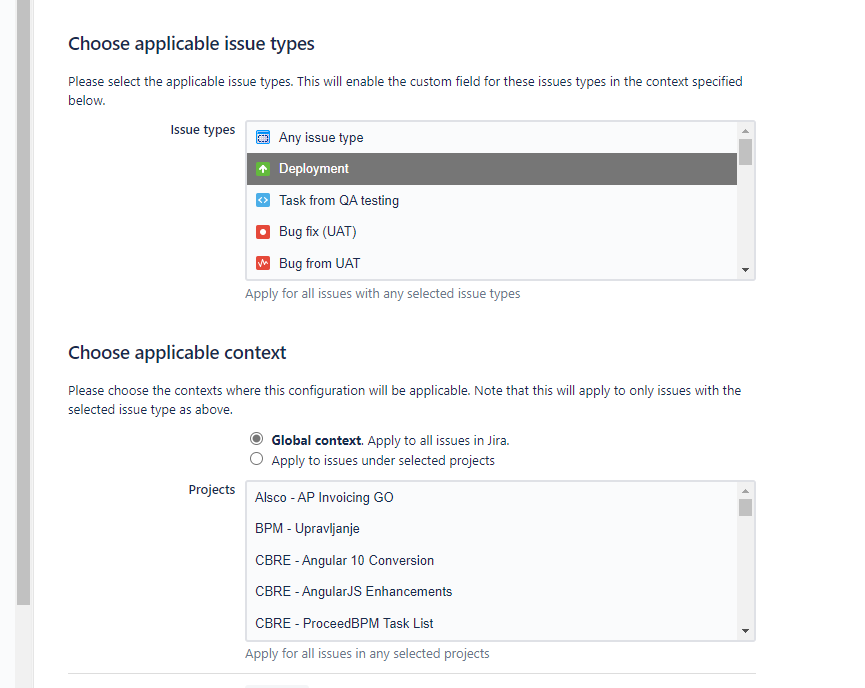Choose the Global context radio button
Screen dimensions: 865x688
click(257, 439)
